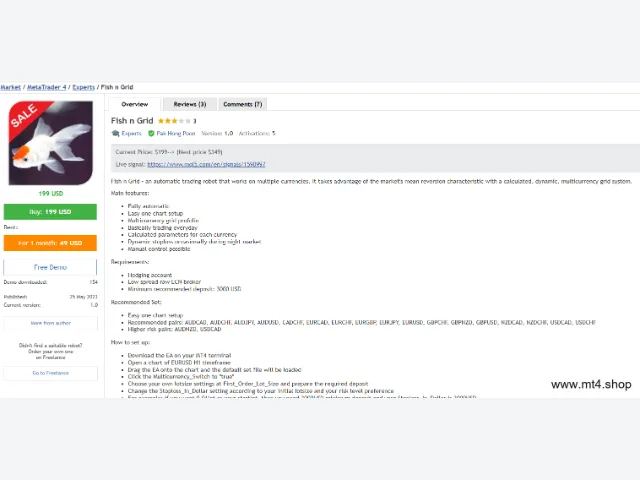640x480 pixels.
Task: Click the 'Demo downloaded' count row
Action: [x=51, y=282]
